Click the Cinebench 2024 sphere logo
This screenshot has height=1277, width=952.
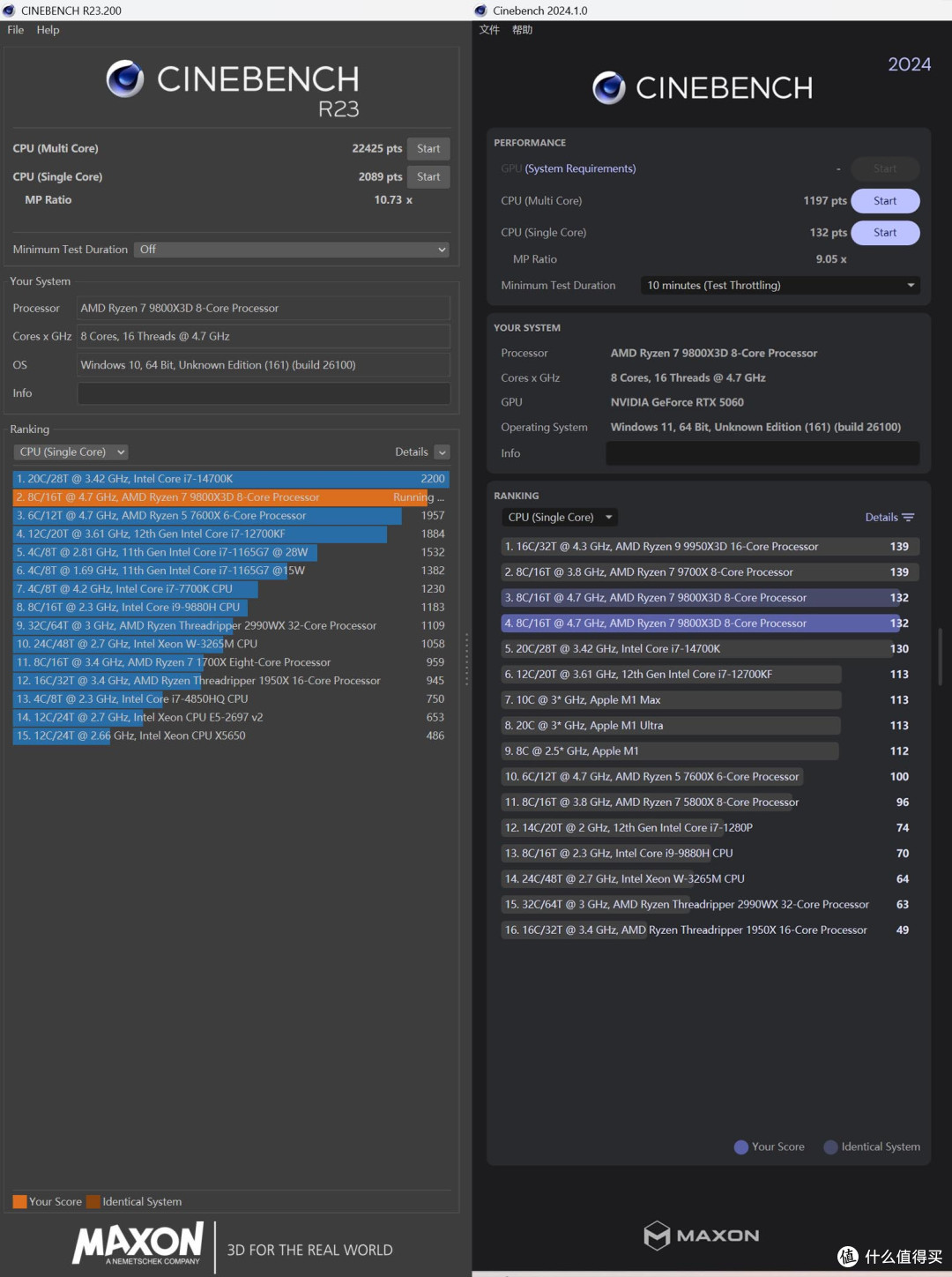pos(609,88)
